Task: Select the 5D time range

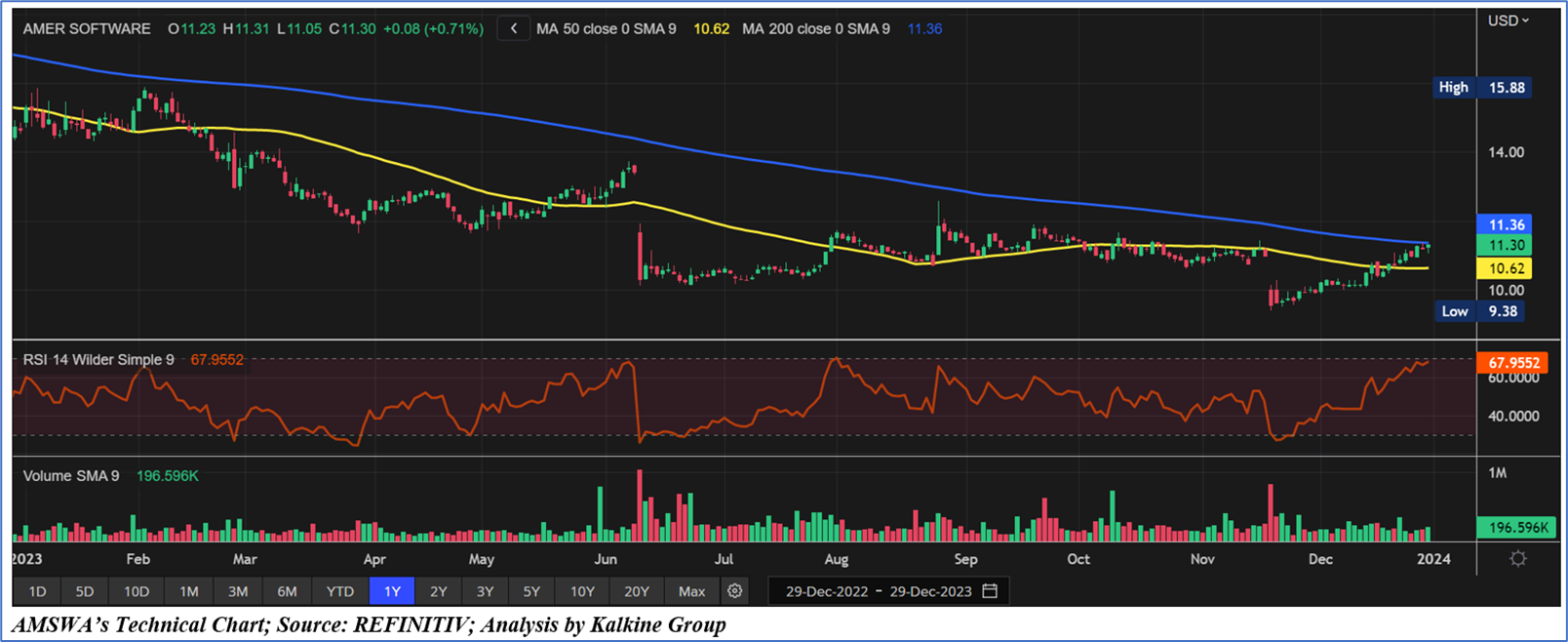Action: (x=85, y=591)
